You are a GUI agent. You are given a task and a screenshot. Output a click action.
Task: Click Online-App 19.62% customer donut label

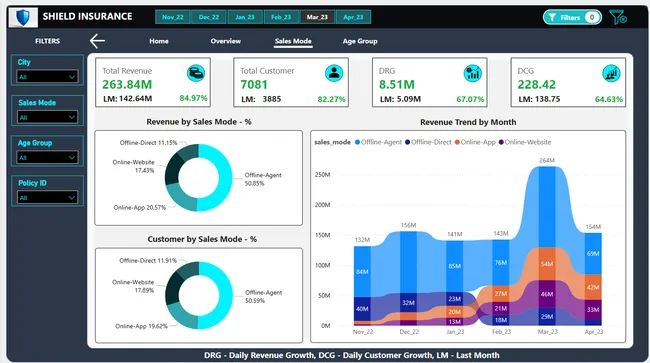click(141, 326)
